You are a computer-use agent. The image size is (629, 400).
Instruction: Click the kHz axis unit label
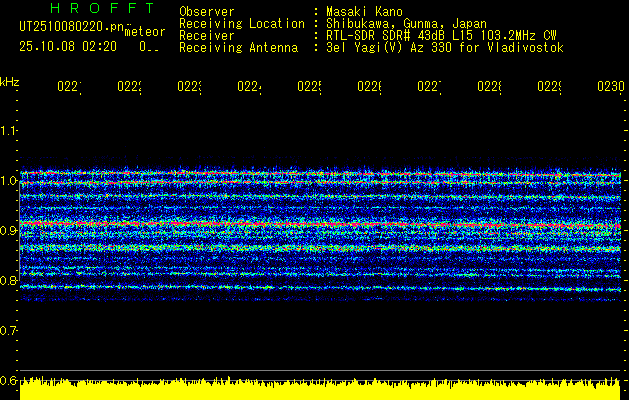[9, 81]
